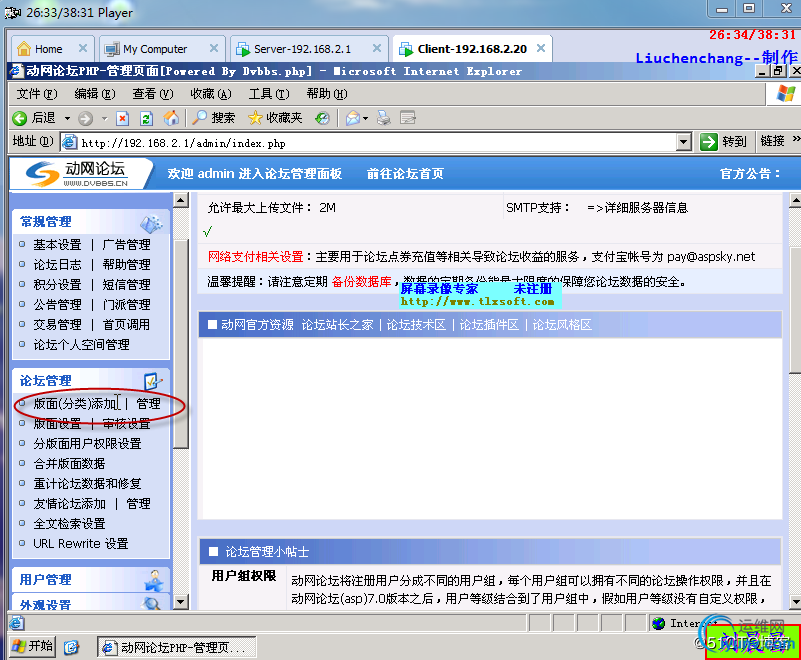
Task: Open the 合并版面数据 link
Action: pyautogui.click(x=69, y=464)
